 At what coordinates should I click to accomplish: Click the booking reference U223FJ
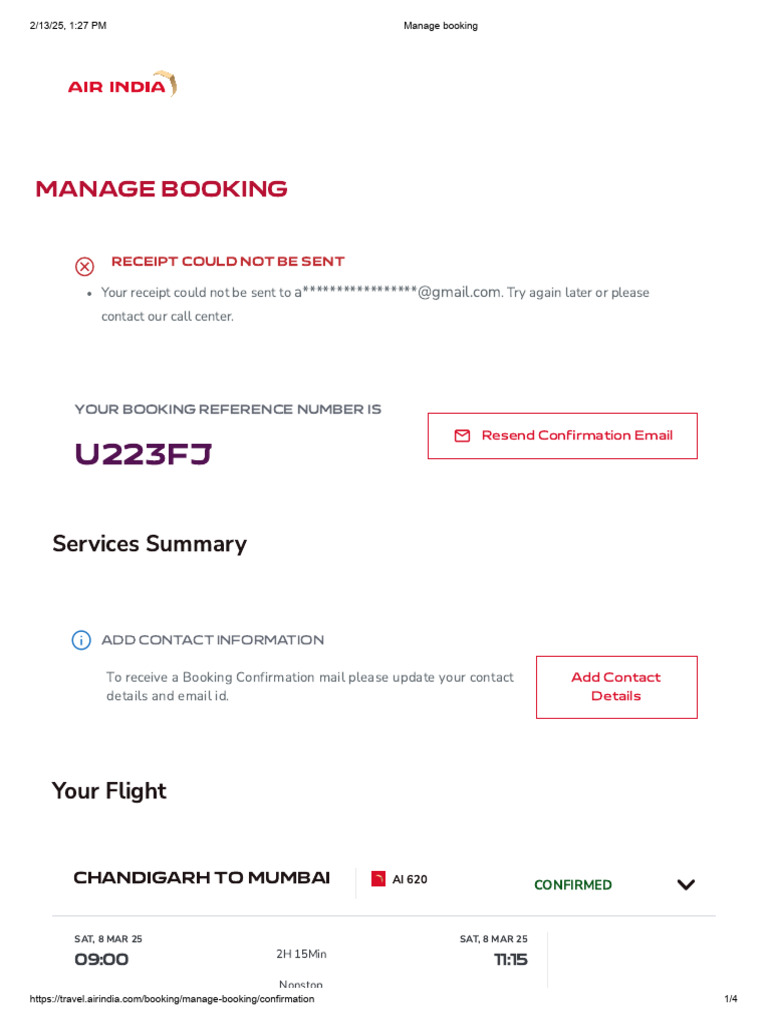(143, 454)
